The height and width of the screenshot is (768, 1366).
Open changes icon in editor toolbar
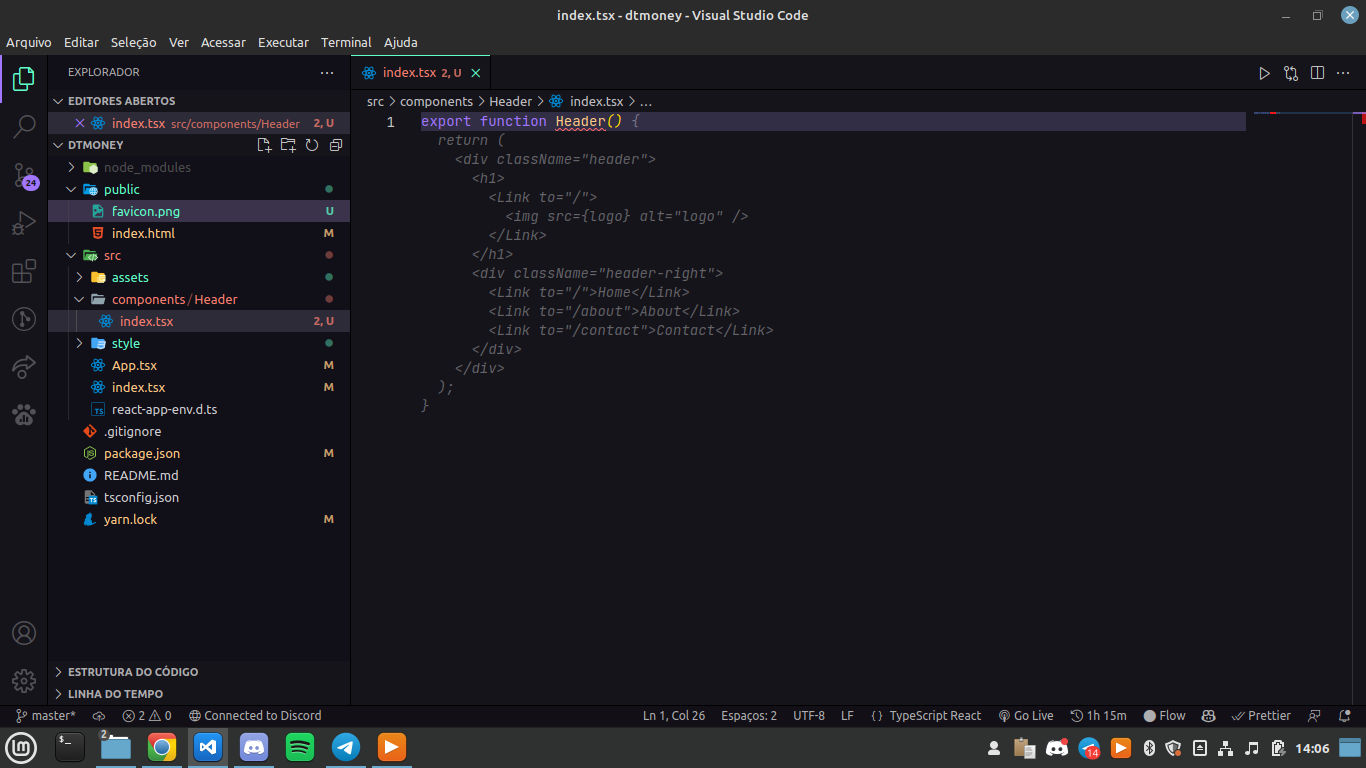[1291, 73]
